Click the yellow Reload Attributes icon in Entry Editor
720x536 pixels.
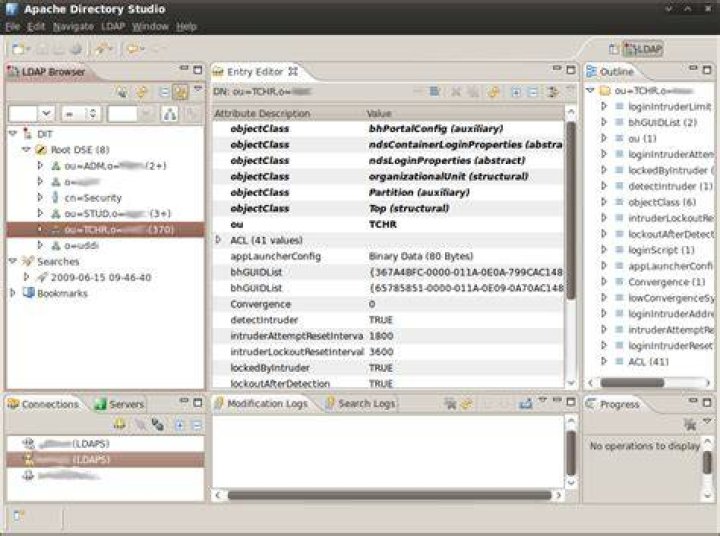coord(494,92)
